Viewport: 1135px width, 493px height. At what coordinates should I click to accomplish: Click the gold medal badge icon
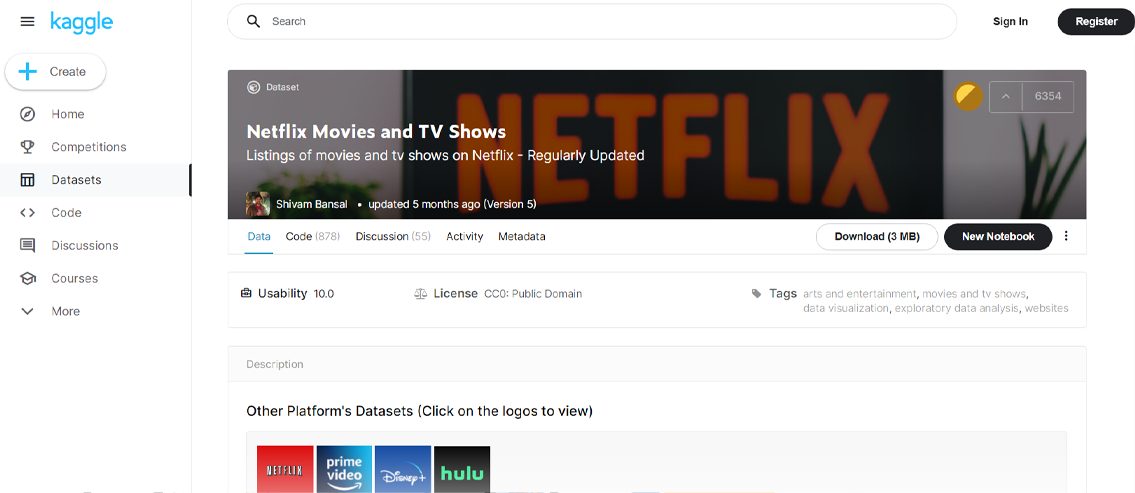pyautogui.click(x=968, y=96)
